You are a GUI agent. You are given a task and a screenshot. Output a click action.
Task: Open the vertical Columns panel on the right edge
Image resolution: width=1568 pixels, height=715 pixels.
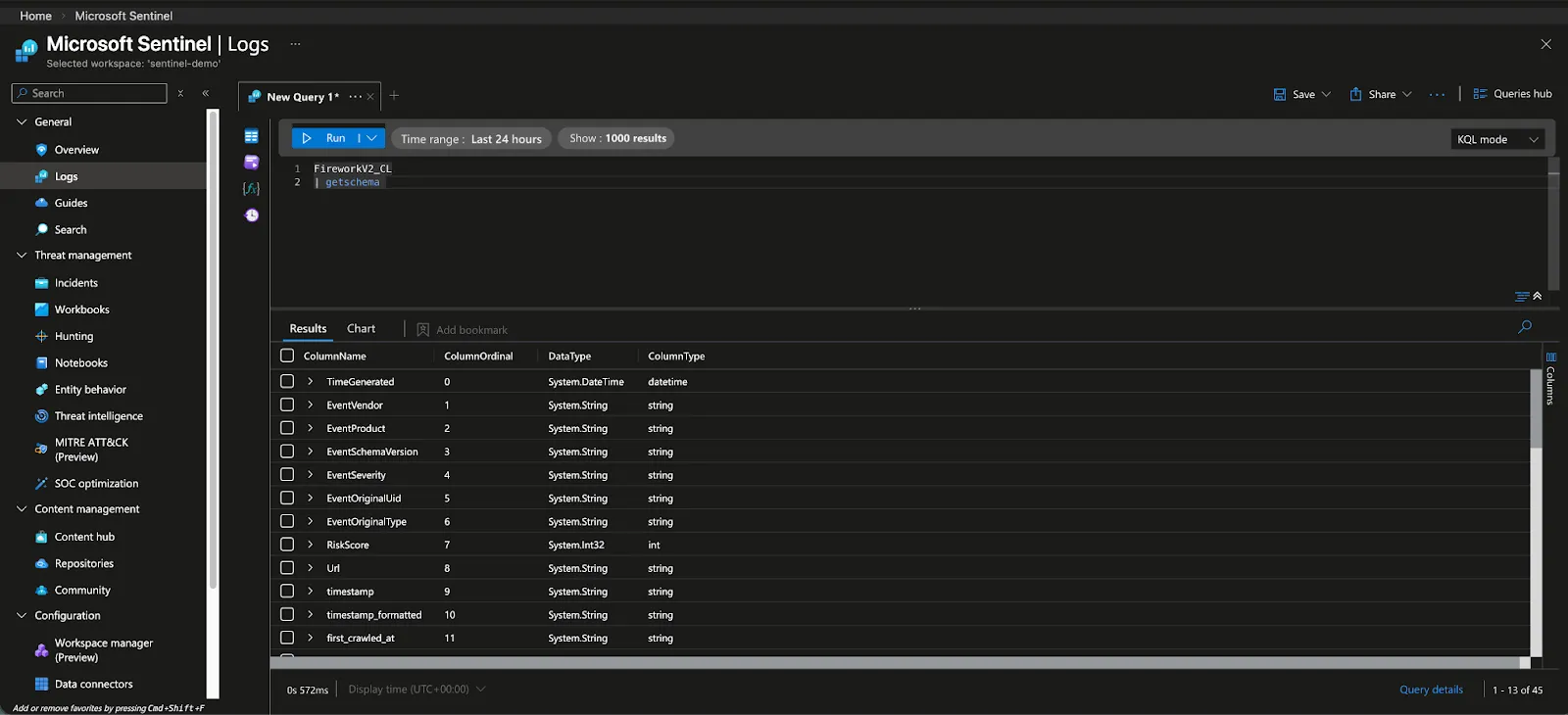(x=1550, y=378)
